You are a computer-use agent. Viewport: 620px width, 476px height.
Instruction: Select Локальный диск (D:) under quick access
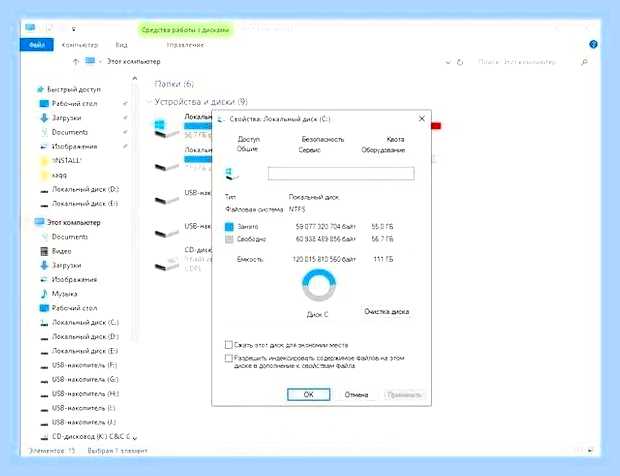coord(85,189)
